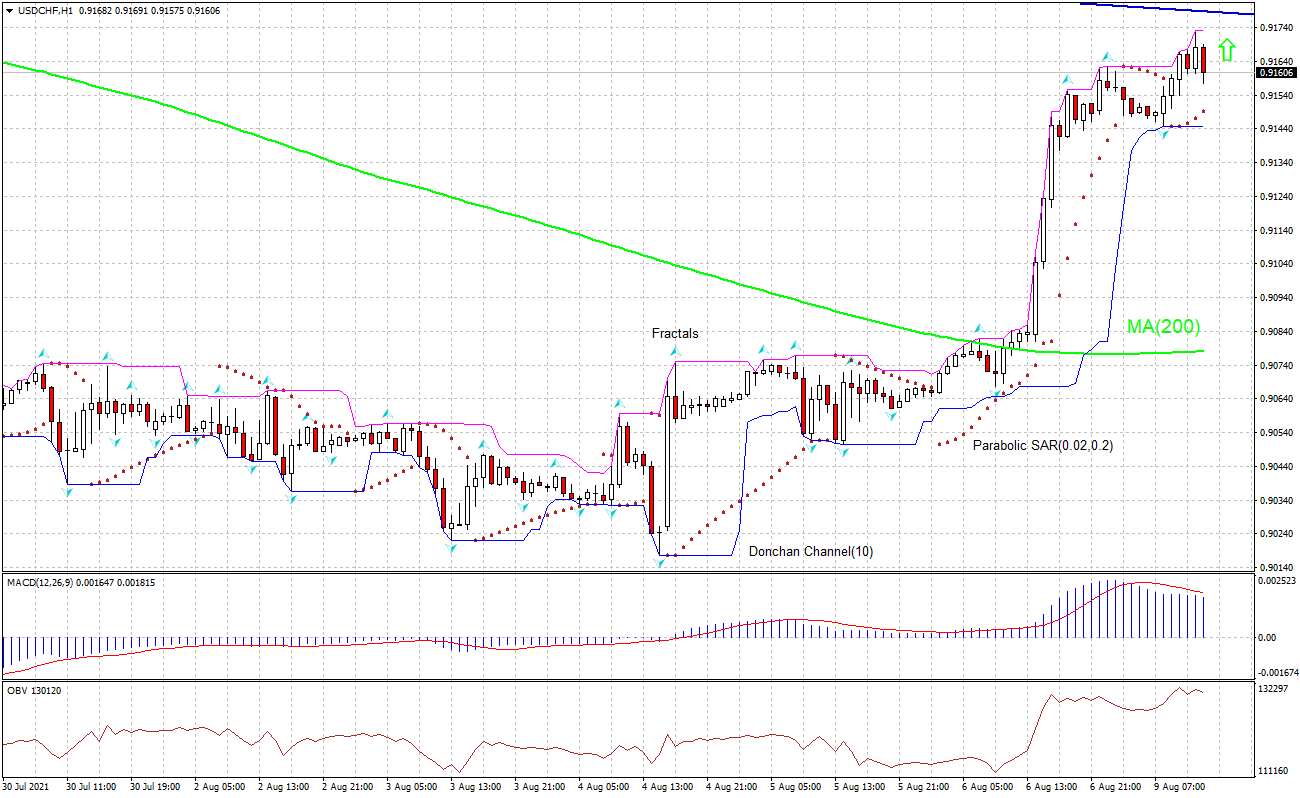The image size is (1300, 798).
Task: Click the Fractals indicator label
Action: pos(675,333)
